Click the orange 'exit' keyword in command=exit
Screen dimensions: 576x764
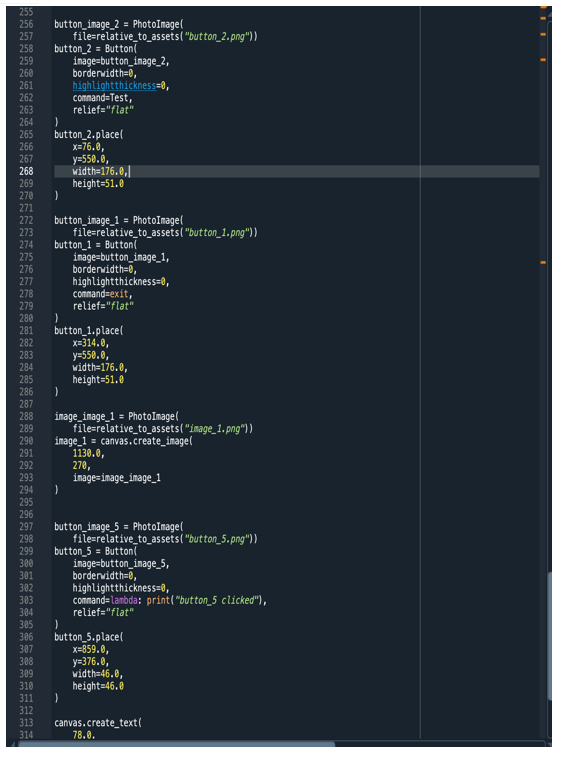tap(119, 294)
